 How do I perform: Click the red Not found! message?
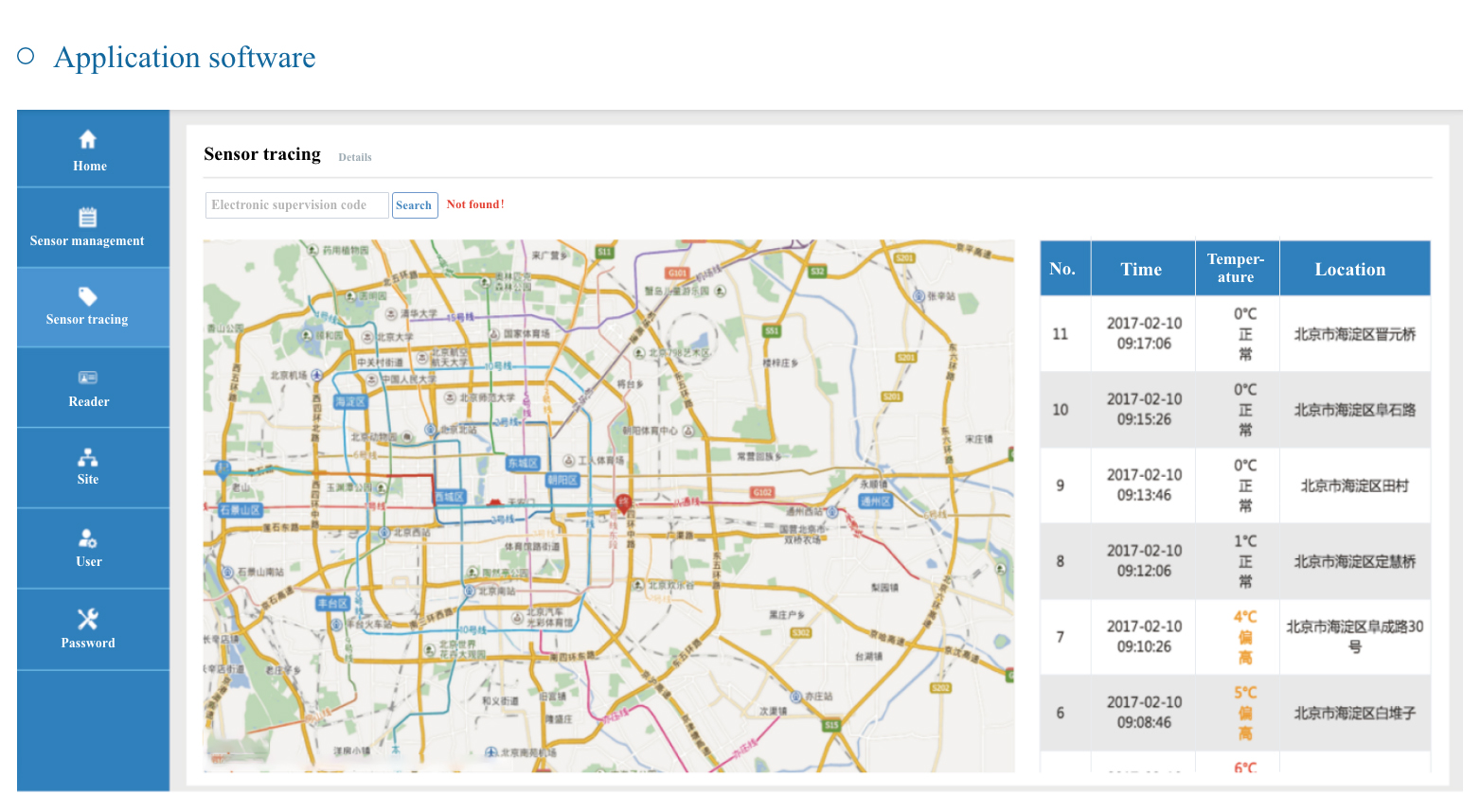pyautogui.click(x=475, y=204)
